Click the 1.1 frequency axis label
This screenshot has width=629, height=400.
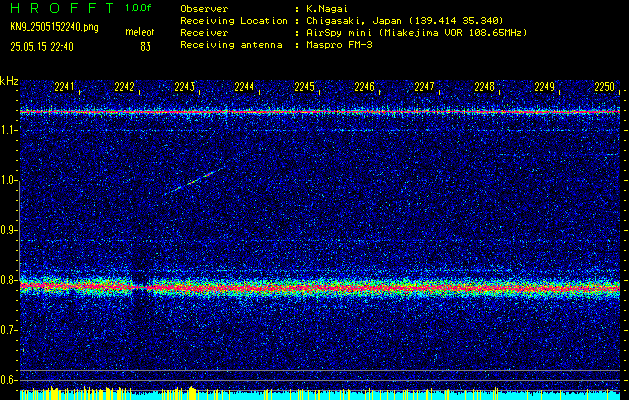[x=7, y=130]
